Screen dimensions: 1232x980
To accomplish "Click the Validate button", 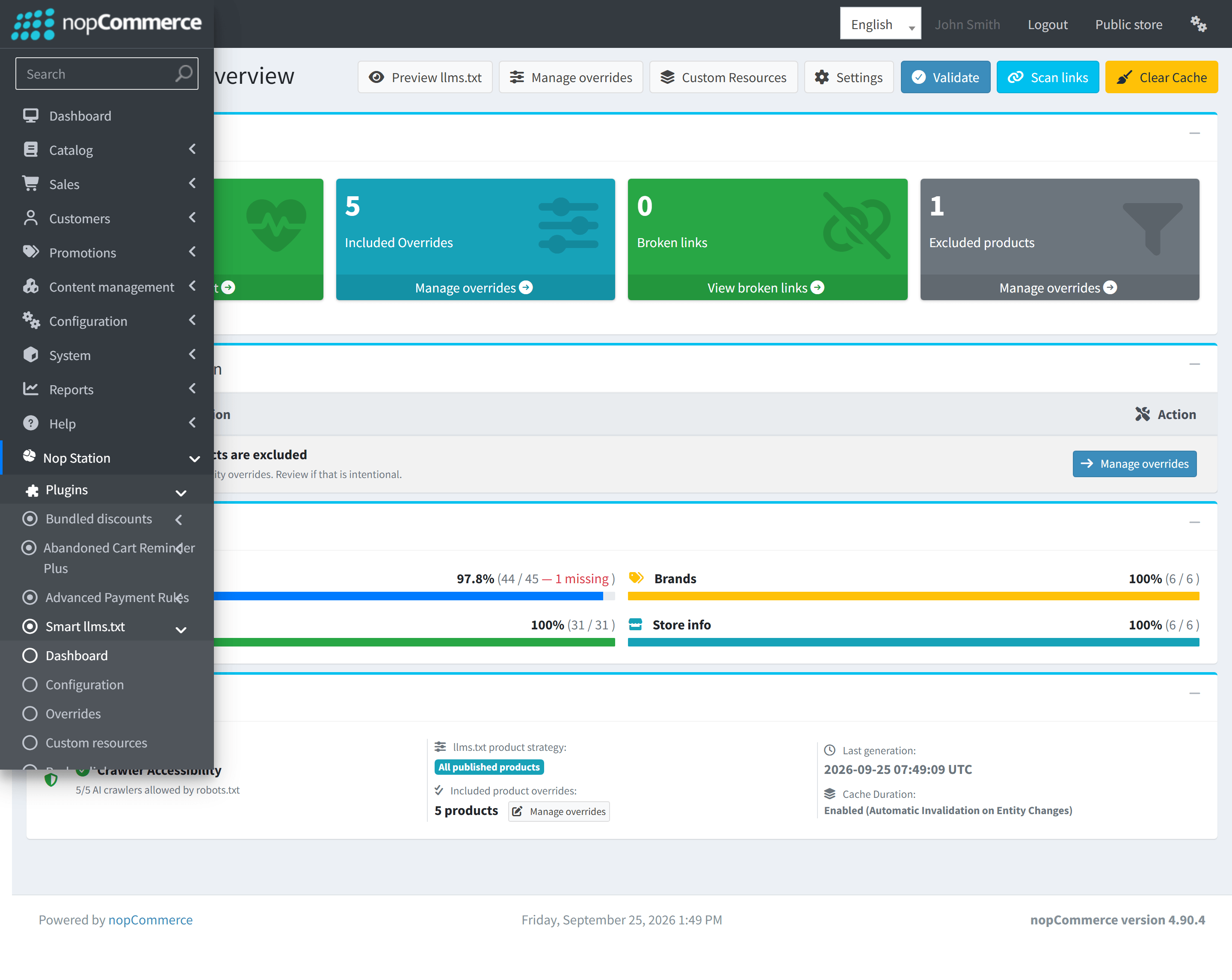I will (x=945, y=77).
